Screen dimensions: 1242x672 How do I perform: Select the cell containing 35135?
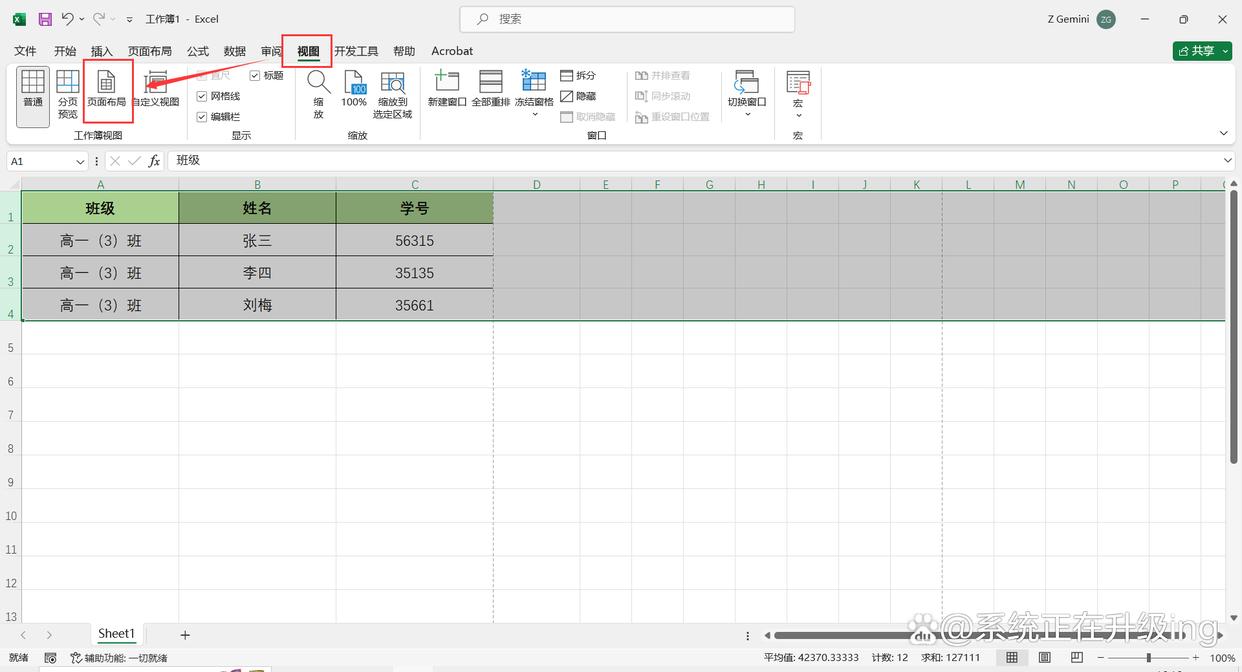414,273
